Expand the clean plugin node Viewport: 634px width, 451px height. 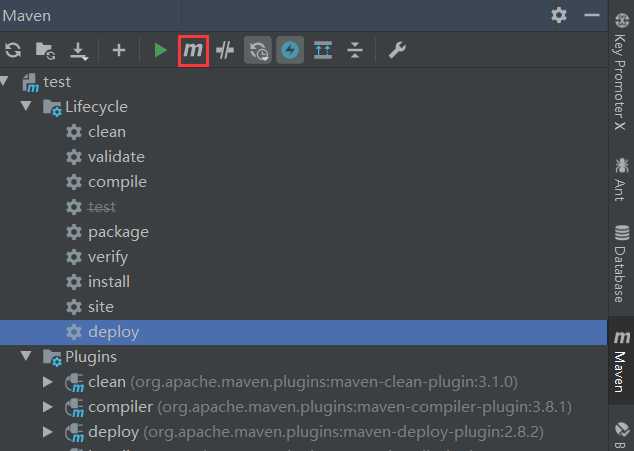pyautogui.click(x=48, y=382)
